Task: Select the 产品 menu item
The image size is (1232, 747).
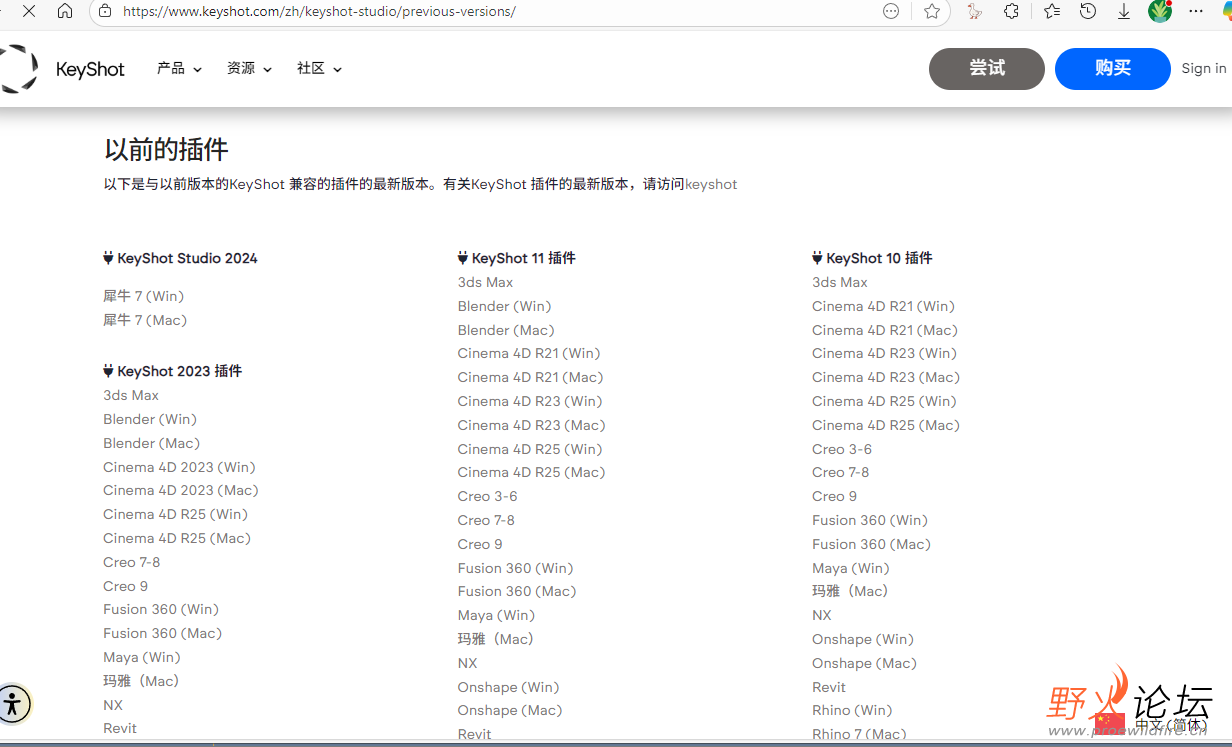Action: coord(171,69)
